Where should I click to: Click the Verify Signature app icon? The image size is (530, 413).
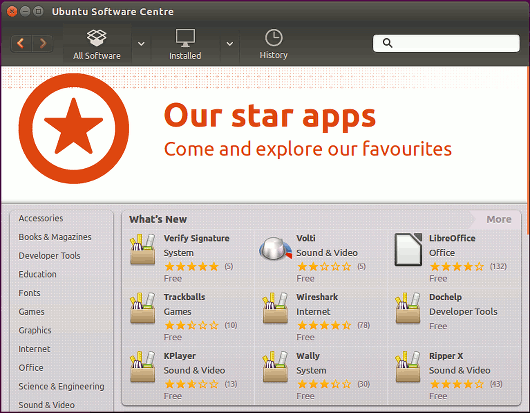[143, 249]
